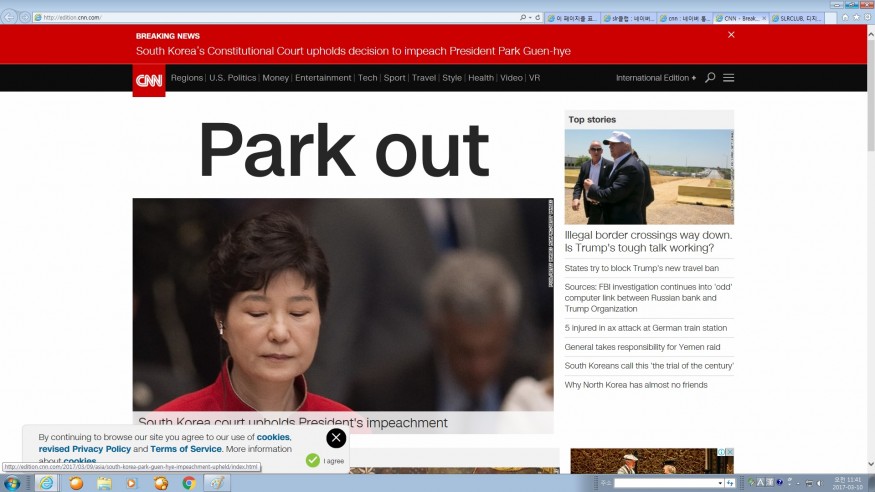The image size is (875, 492).
Task: Open Windows Explorer folder in taskbar
Action: click(104, 483)
